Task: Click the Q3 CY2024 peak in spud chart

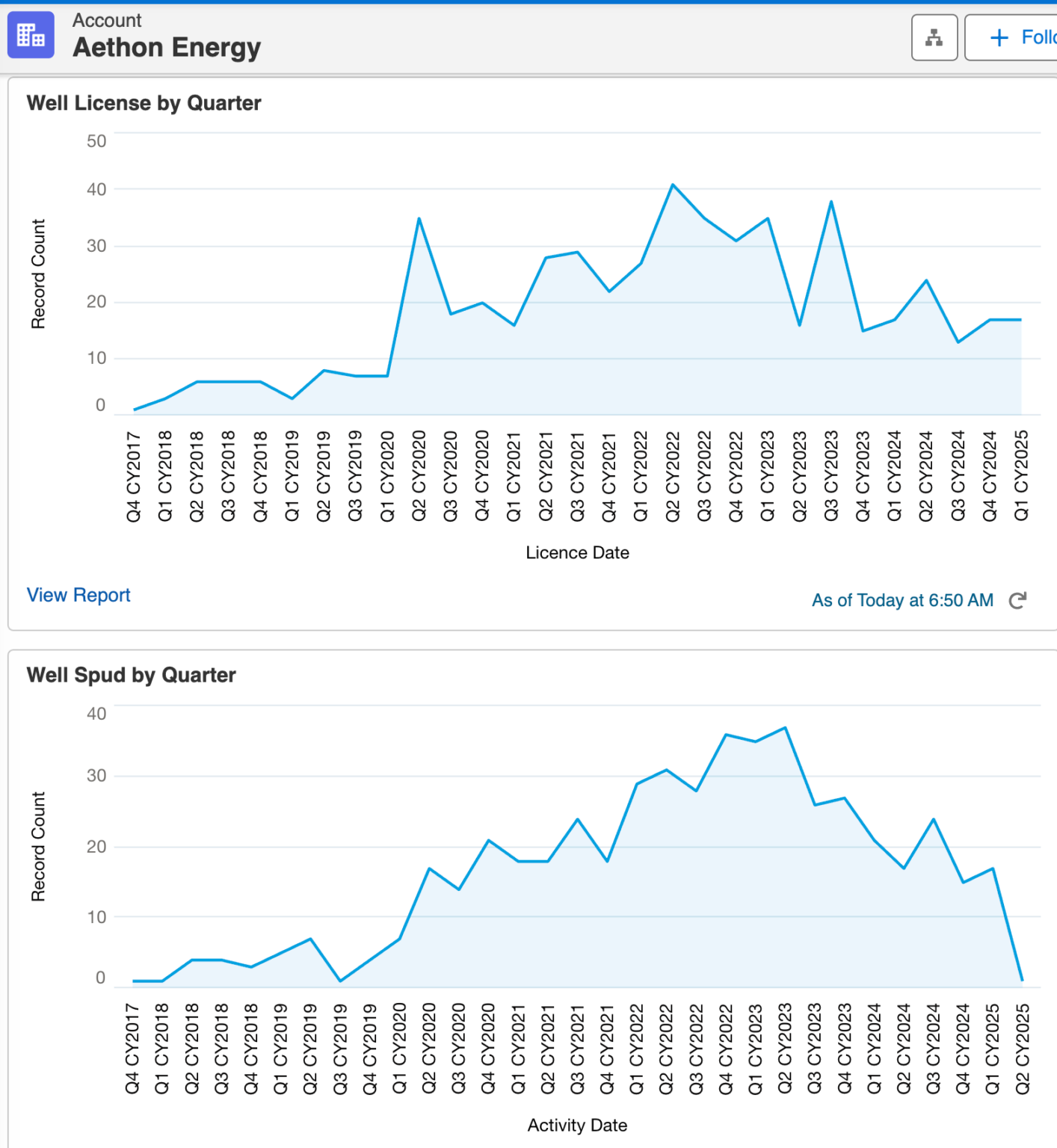Action: (x=933, y=819)
